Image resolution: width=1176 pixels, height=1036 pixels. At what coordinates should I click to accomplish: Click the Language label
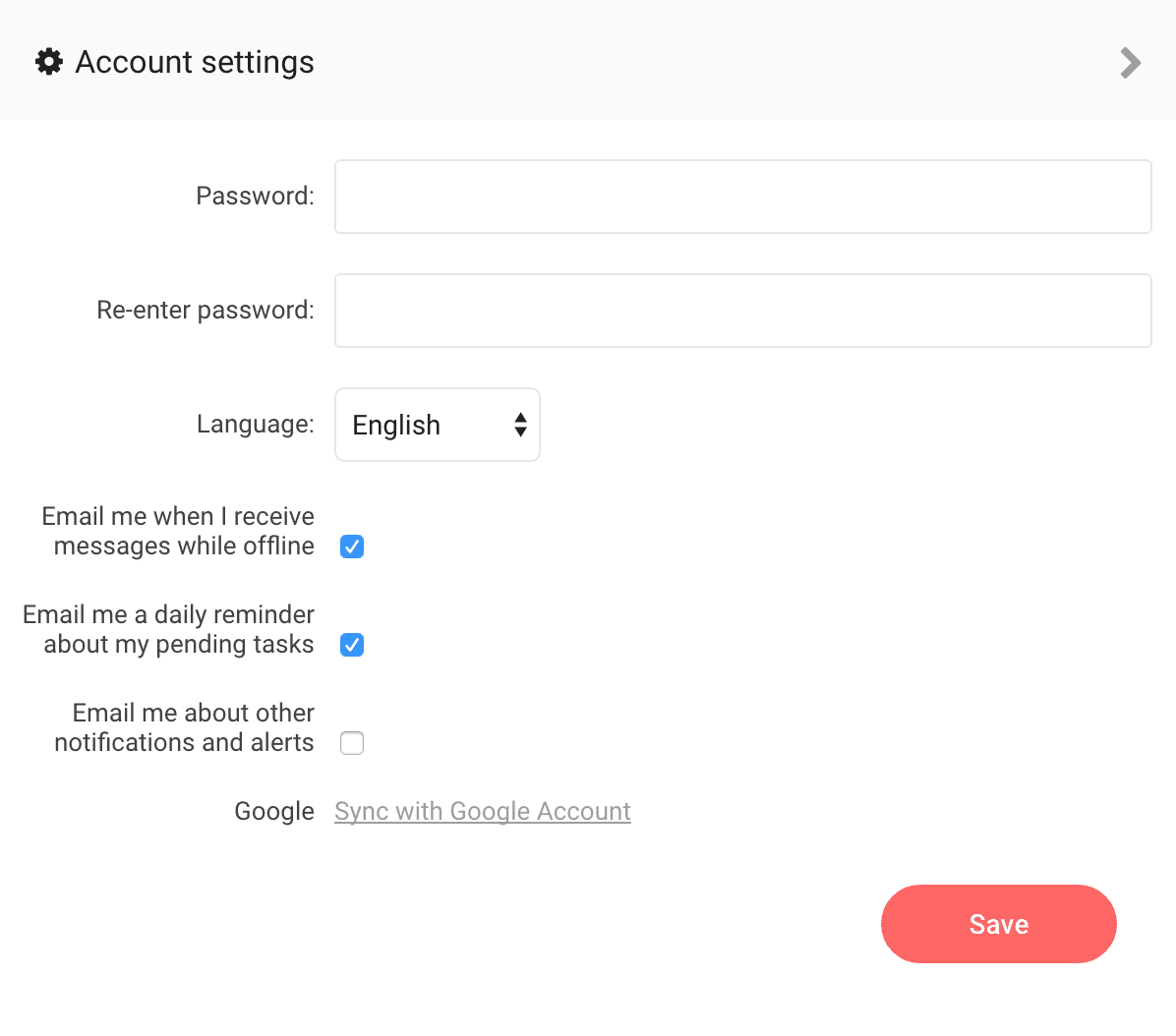coord(255,424)
